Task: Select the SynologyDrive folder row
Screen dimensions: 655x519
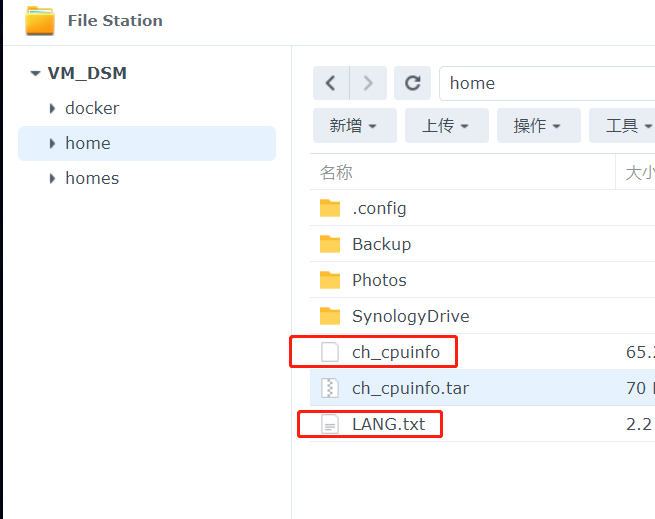Action: [x=482, y=316]
